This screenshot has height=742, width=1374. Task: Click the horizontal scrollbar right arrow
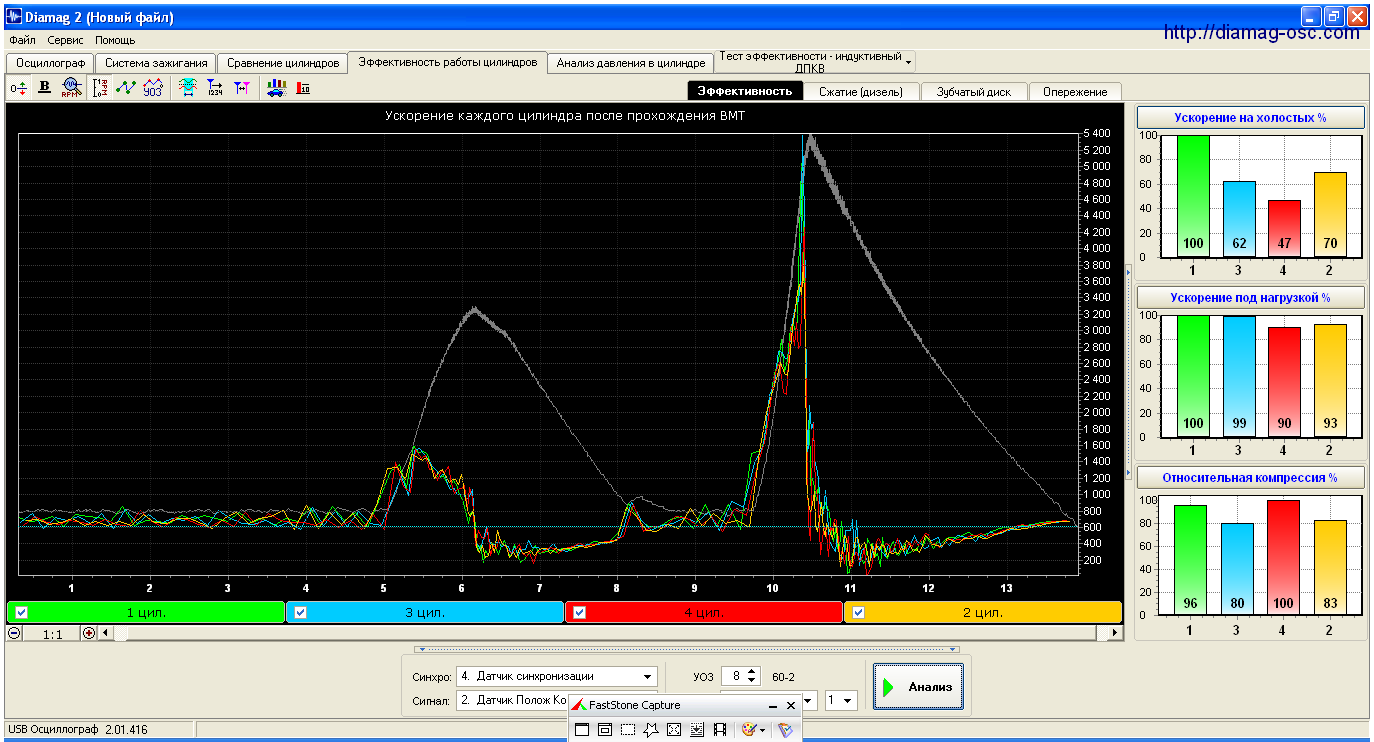[1115, 633]
